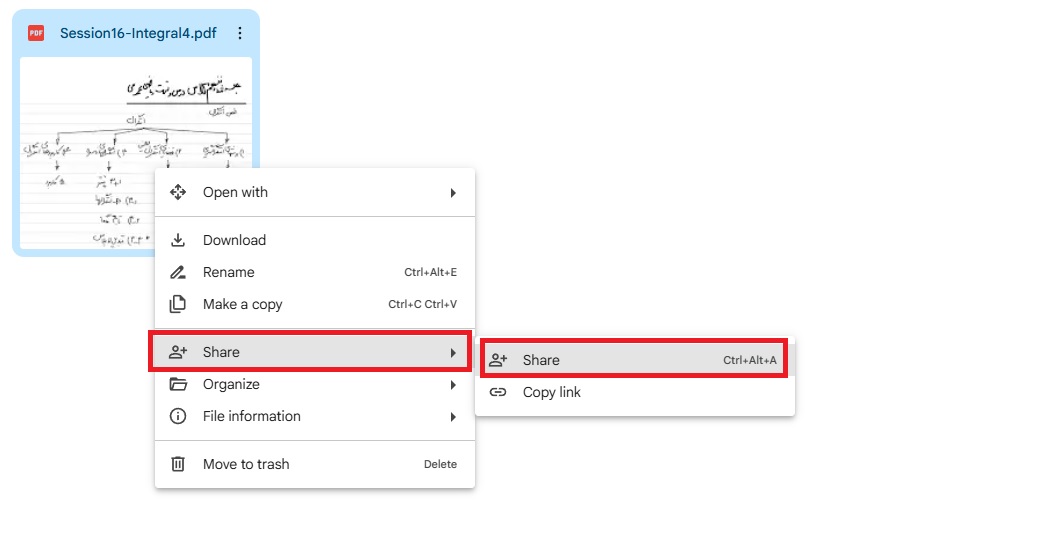The image size is (1056, 556).
Task: Select the Move to trash entry
Action: click(246, 464)
